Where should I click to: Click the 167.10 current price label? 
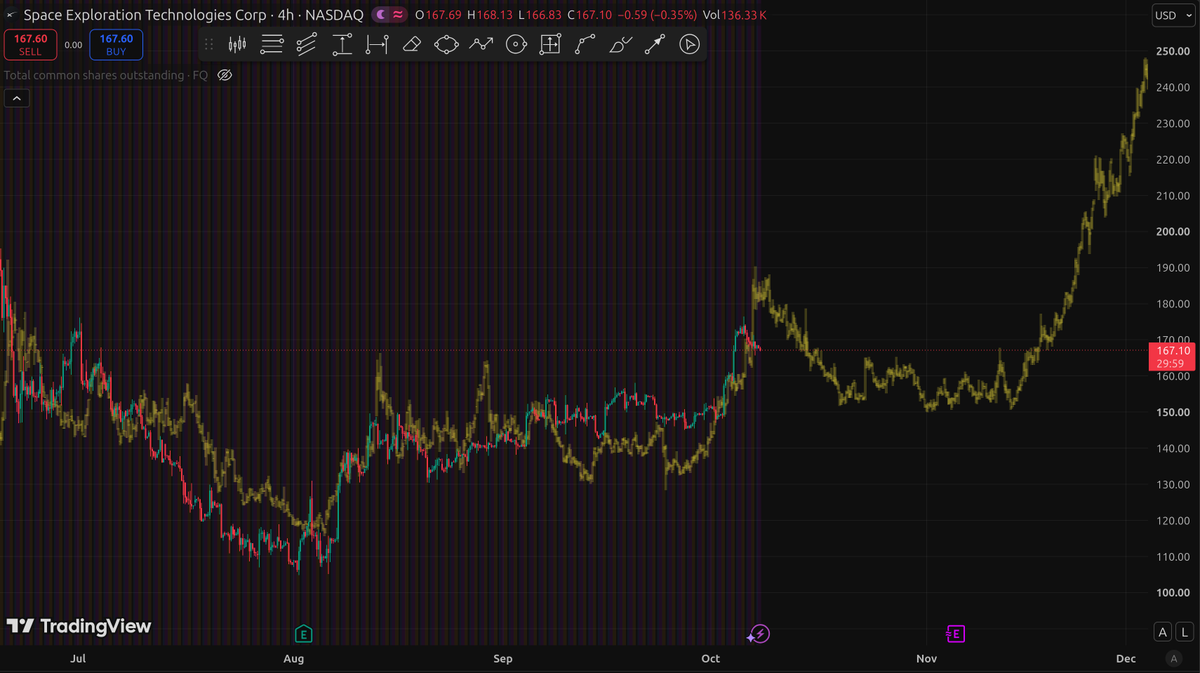[x=1171, y=356]
